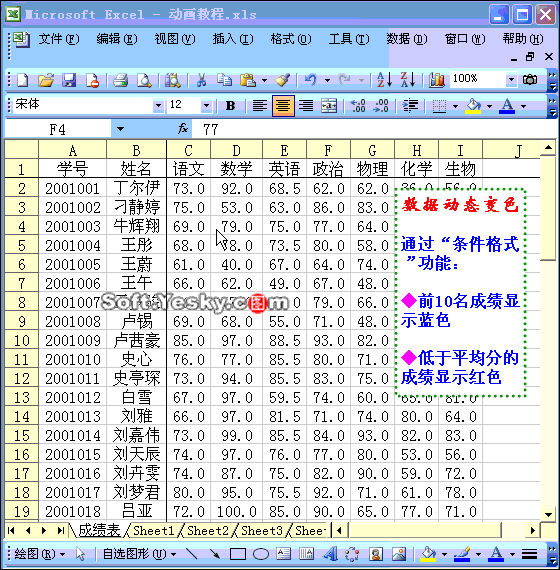560x570 pixels.
Task: Click the camera icon in toolbar
Action: (530, 79)
